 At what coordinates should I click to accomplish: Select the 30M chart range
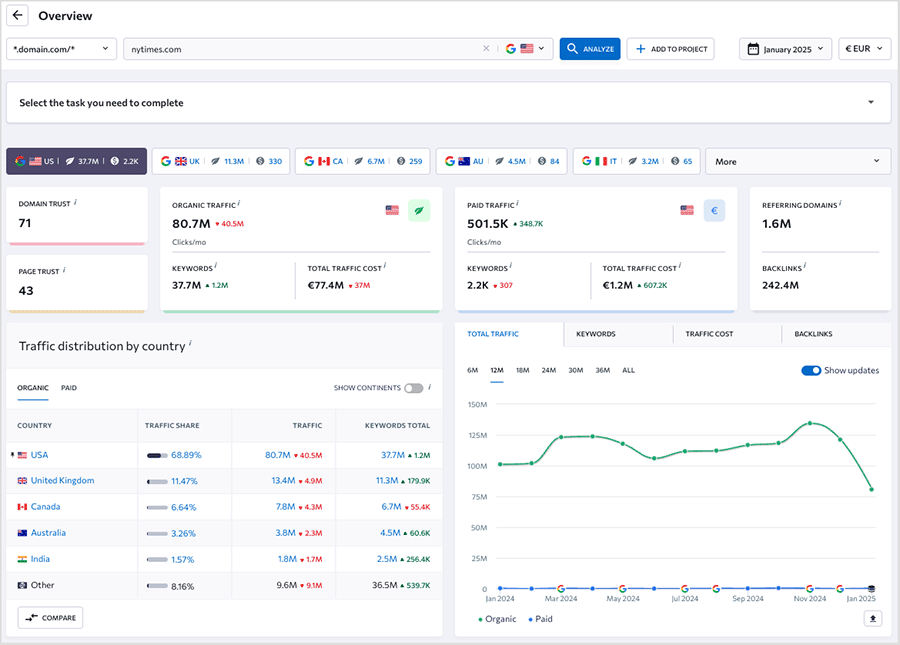point(576,371)
